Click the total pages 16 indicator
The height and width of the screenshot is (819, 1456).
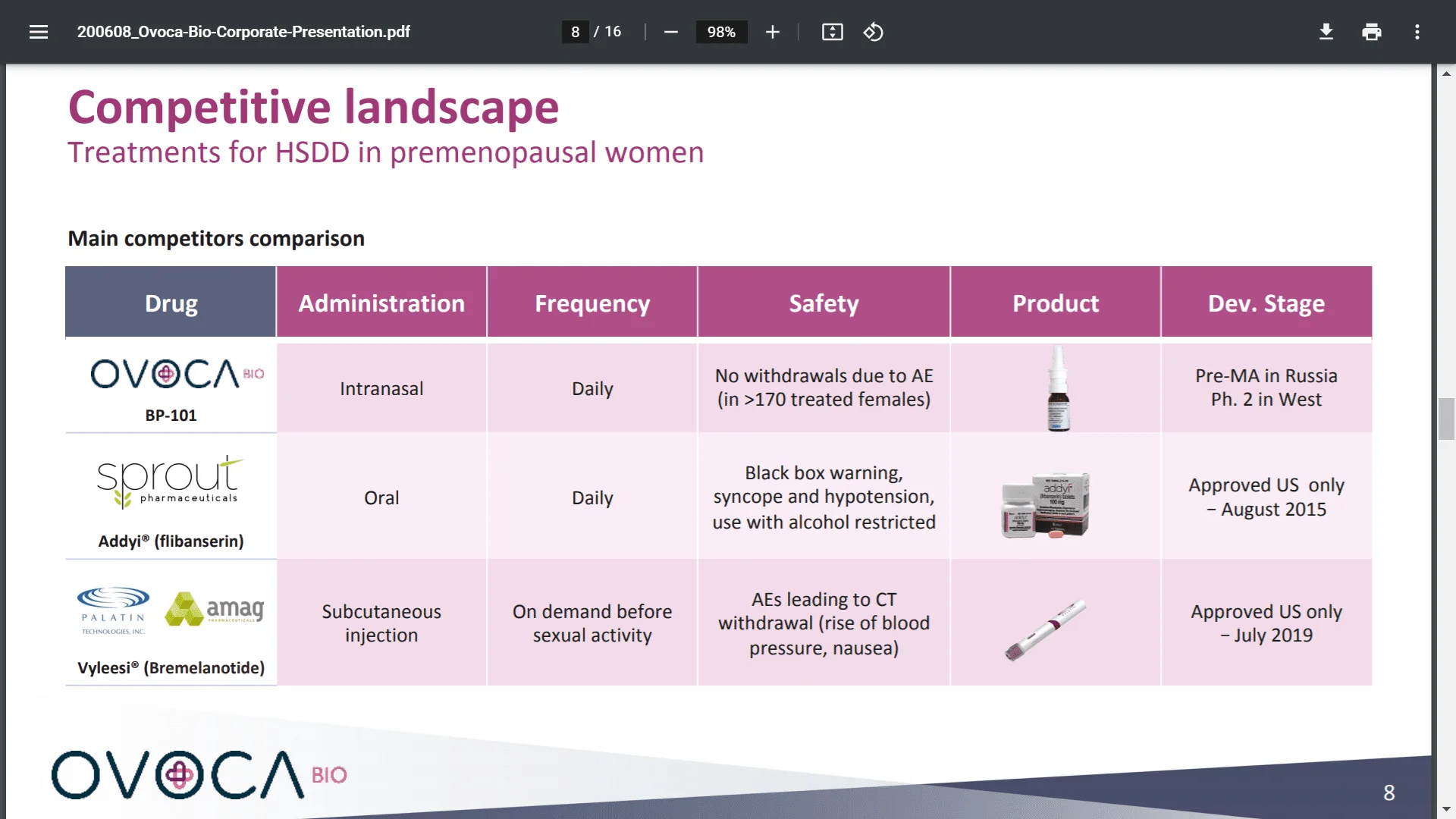pos(613,32)
